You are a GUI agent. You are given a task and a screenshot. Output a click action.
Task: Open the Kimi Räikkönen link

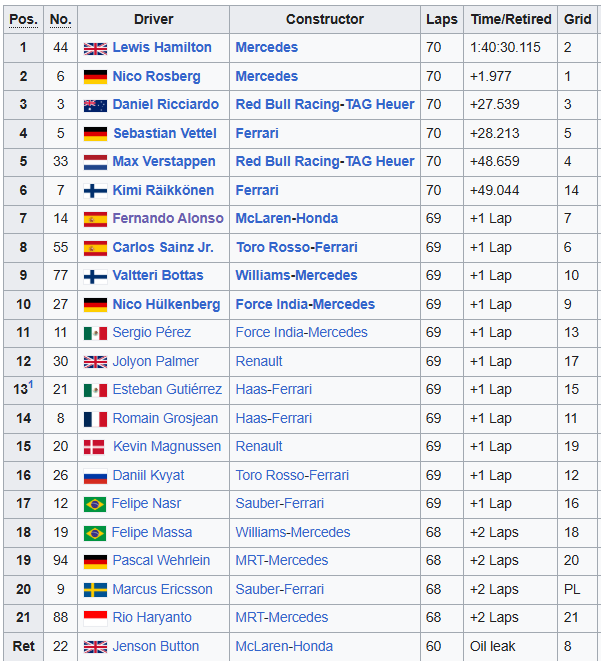[163, 190]
